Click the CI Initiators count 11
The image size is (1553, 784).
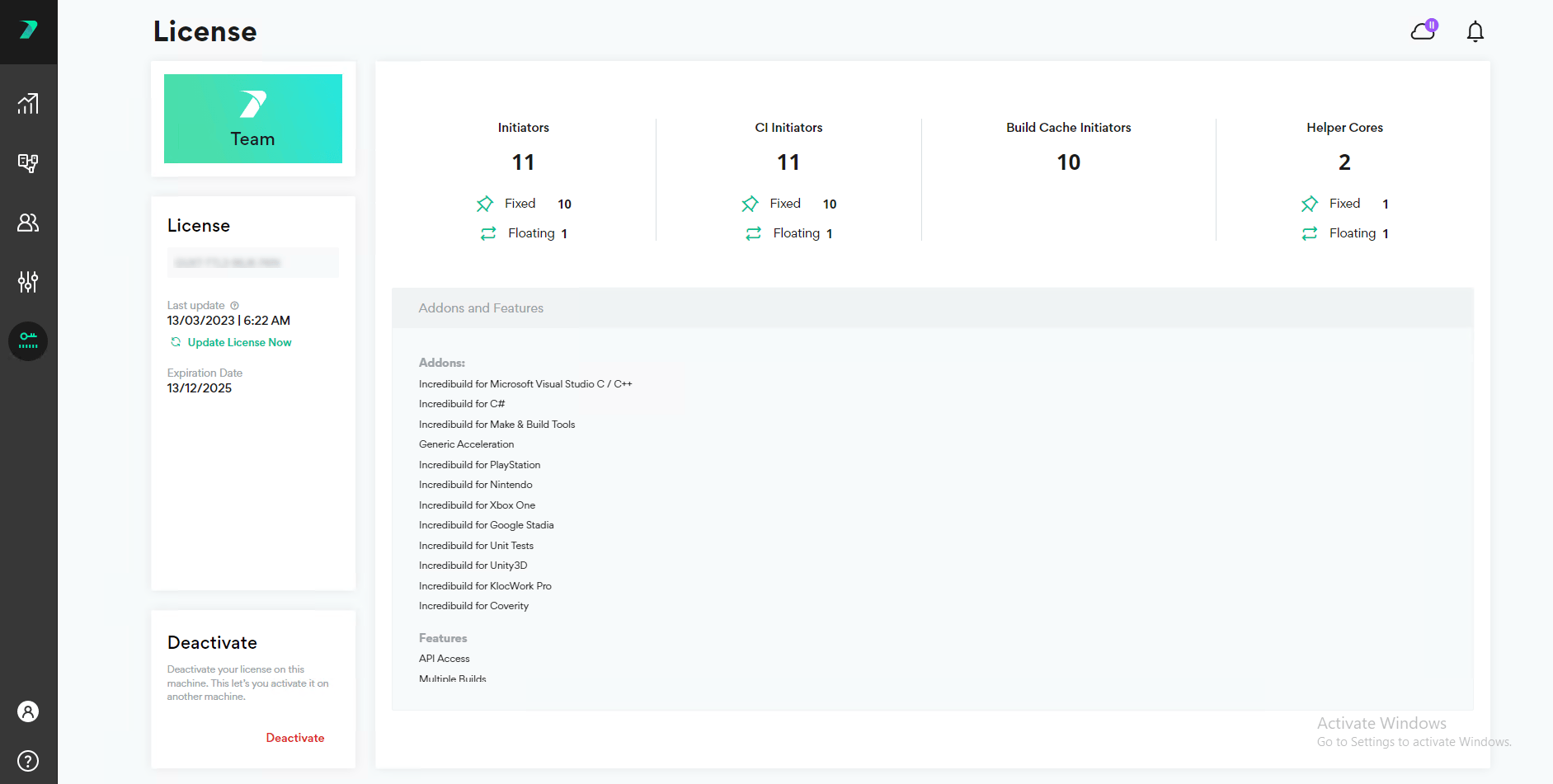pos(788,162)
